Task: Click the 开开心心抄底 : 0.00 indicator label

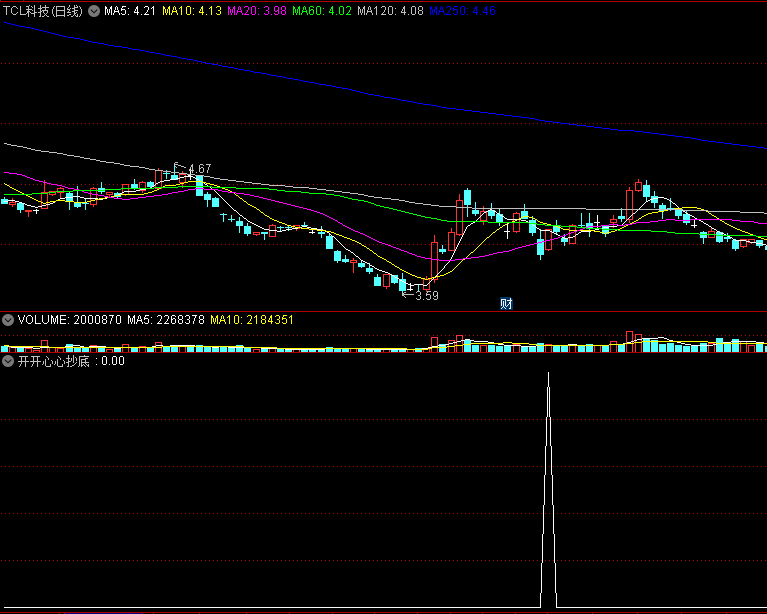Action: point(71,362)
